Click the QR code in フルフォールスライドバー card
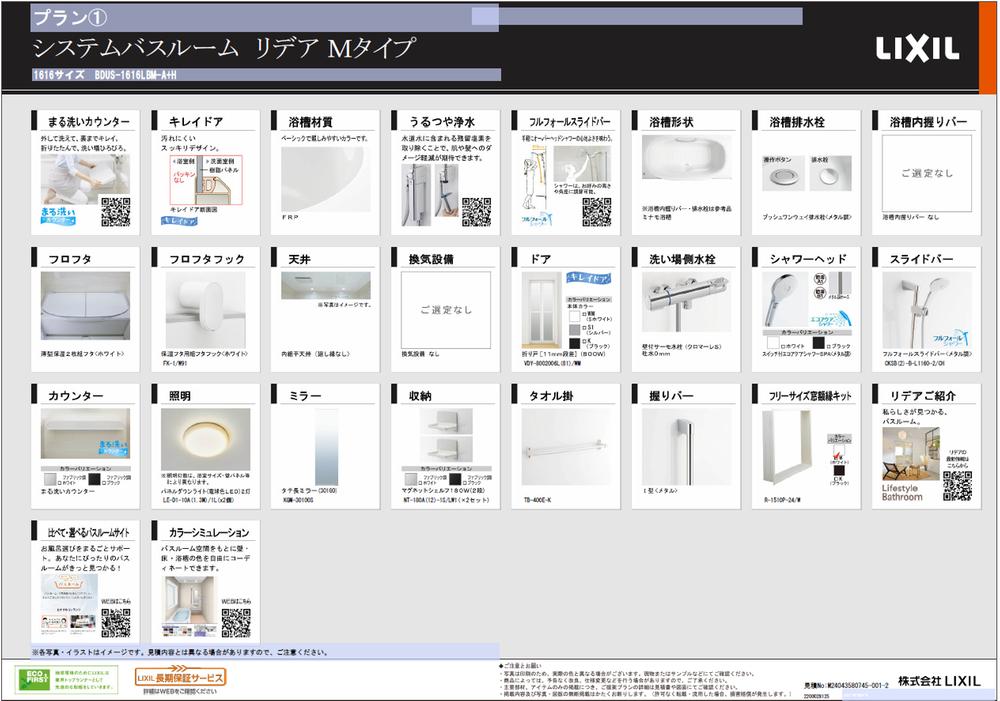 [x=597, y=212]
